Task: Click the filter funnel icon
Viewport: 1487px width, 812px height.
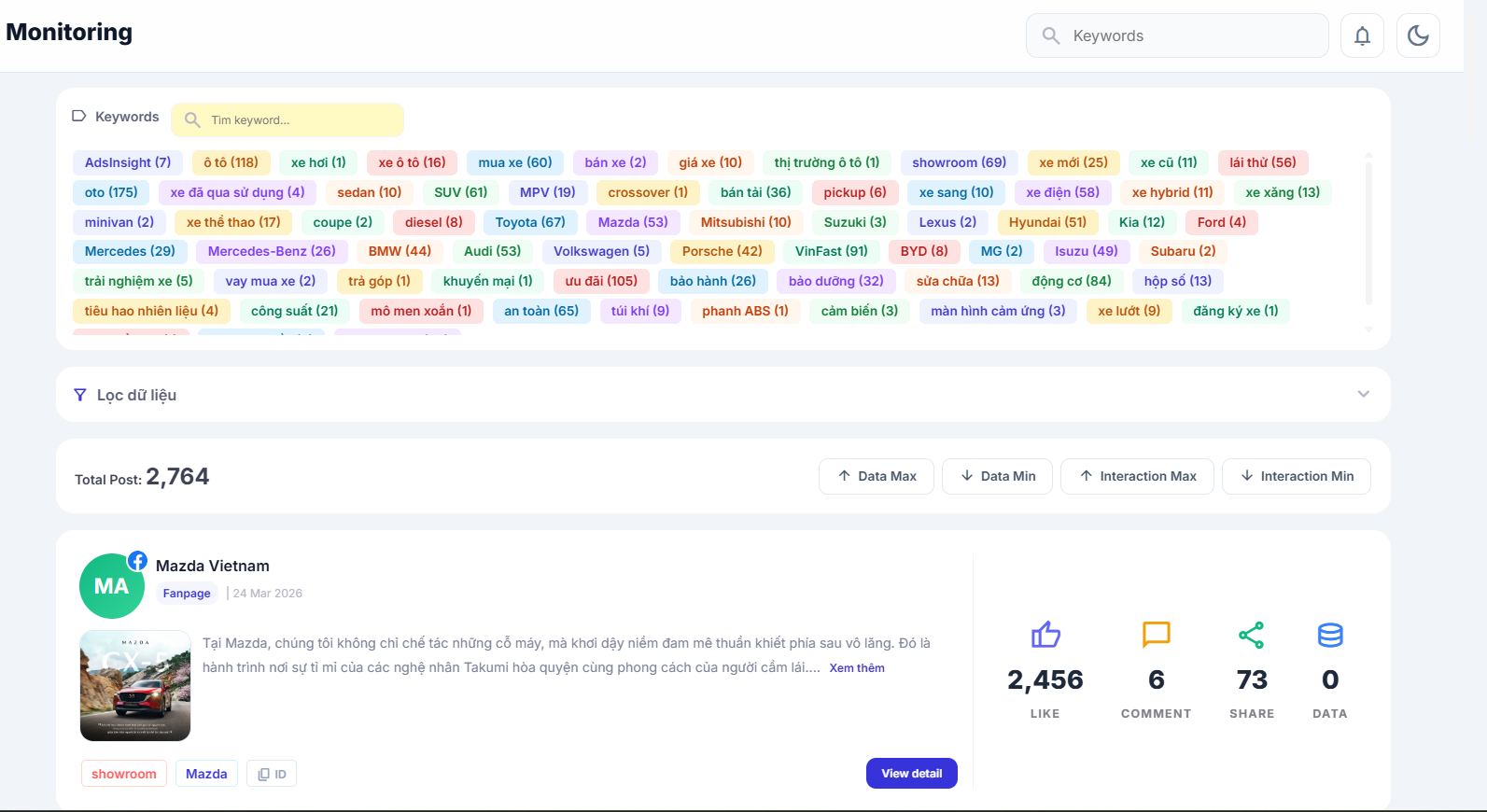Action: click(80, 395)
